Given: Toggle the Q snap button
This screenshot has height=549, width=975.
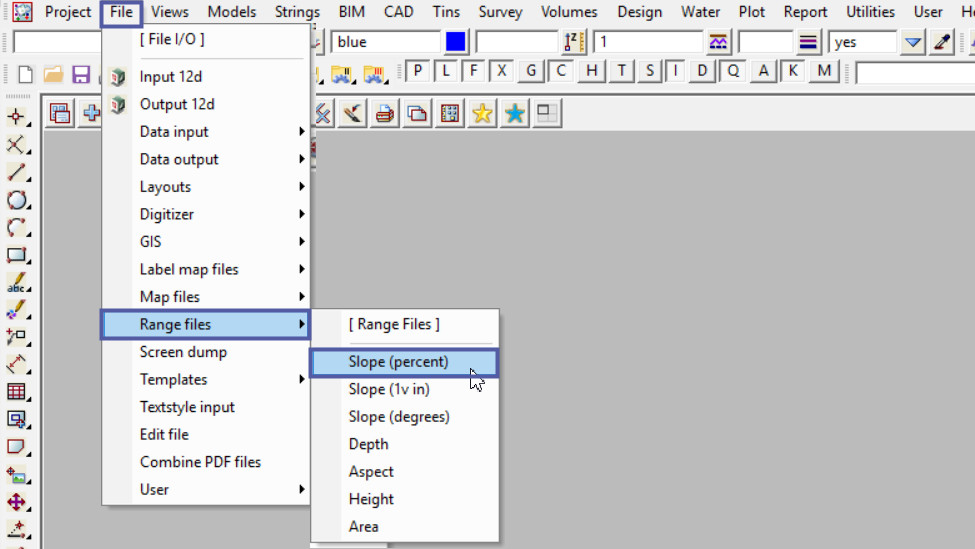Looking at the screenshot, I should 733,72.
